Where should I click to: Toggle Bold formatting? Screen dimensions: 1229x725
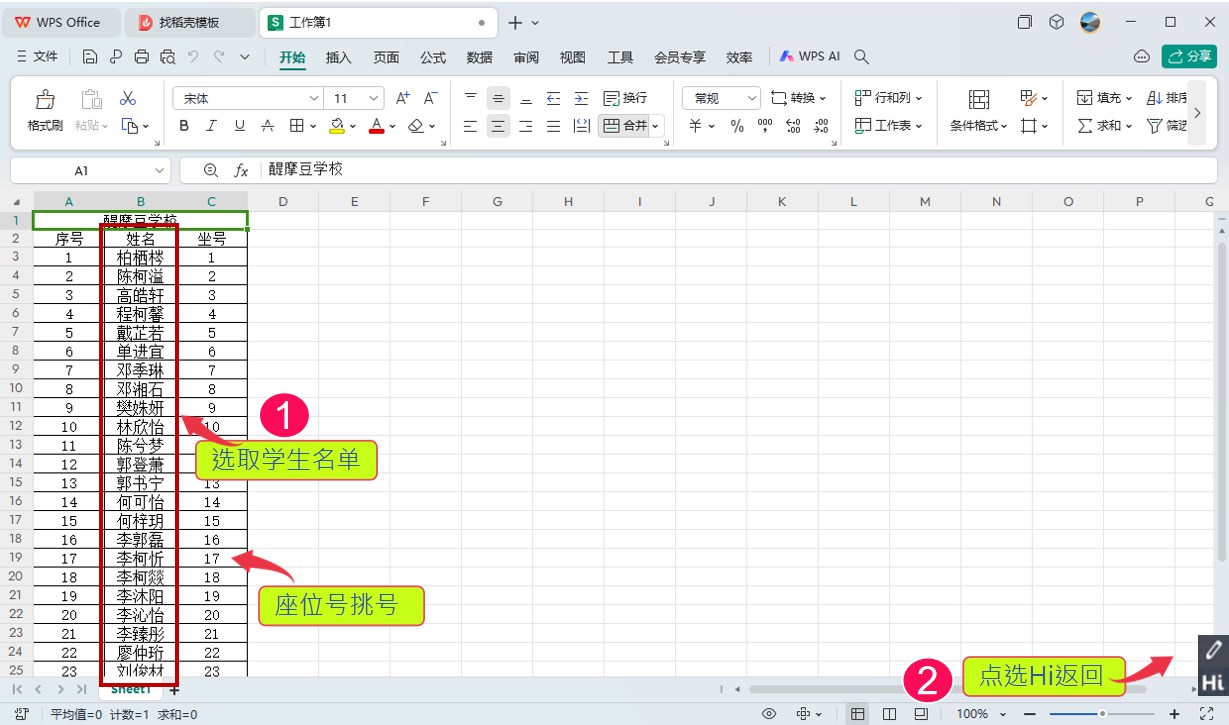pos(184,126)
